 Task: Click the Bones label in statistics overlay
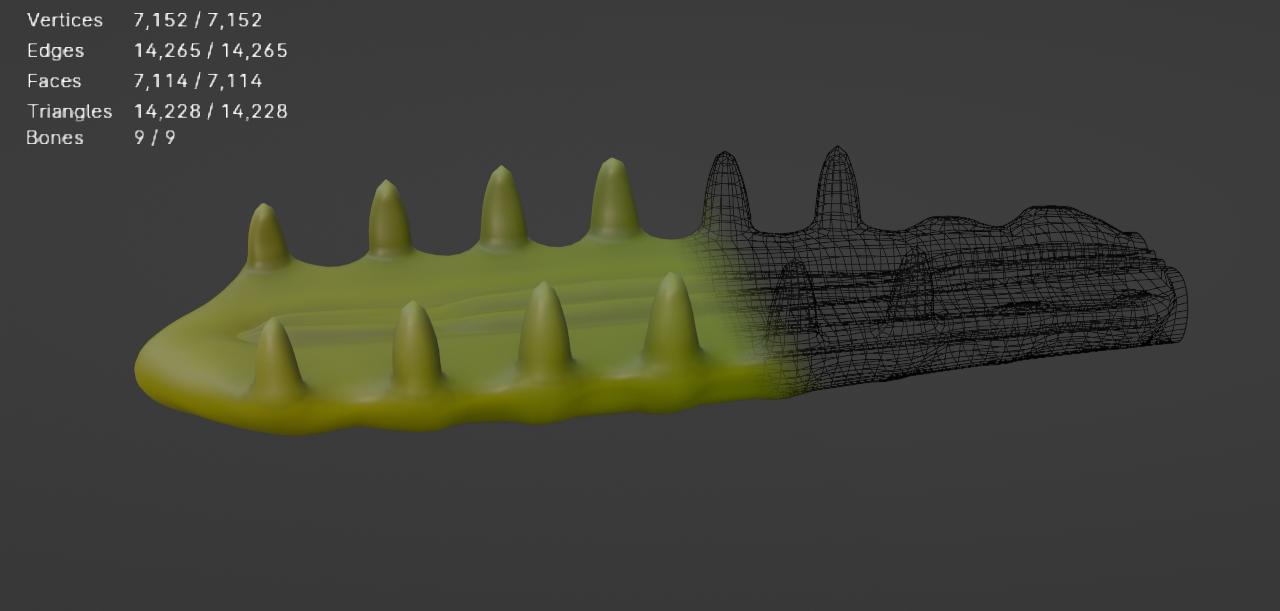[55, 138]
